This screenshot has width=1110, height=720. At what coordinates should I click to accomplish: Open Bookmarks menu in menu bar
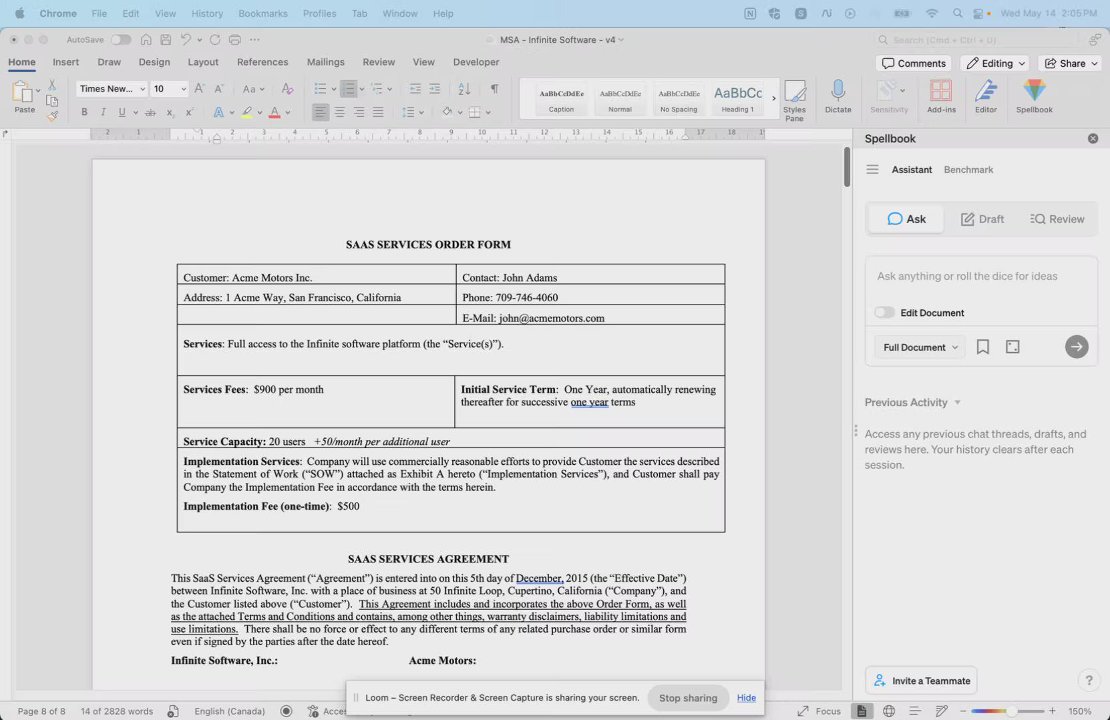263,13
